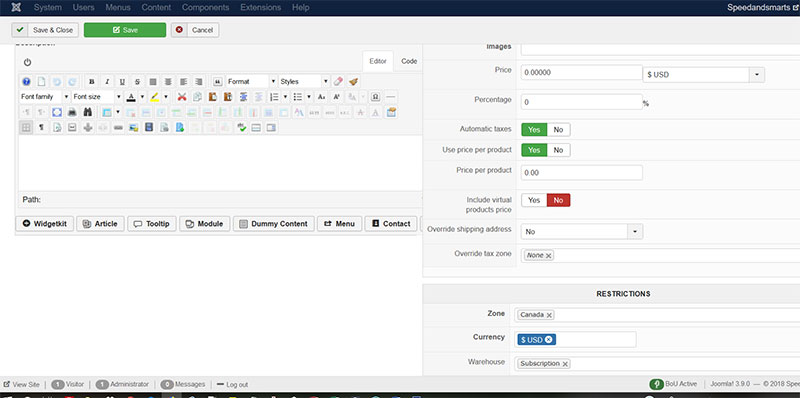This screenshot has width=800, height=398.
Task: Open the $ USD price currency dropdown
Action: click(x=704, y=74)
